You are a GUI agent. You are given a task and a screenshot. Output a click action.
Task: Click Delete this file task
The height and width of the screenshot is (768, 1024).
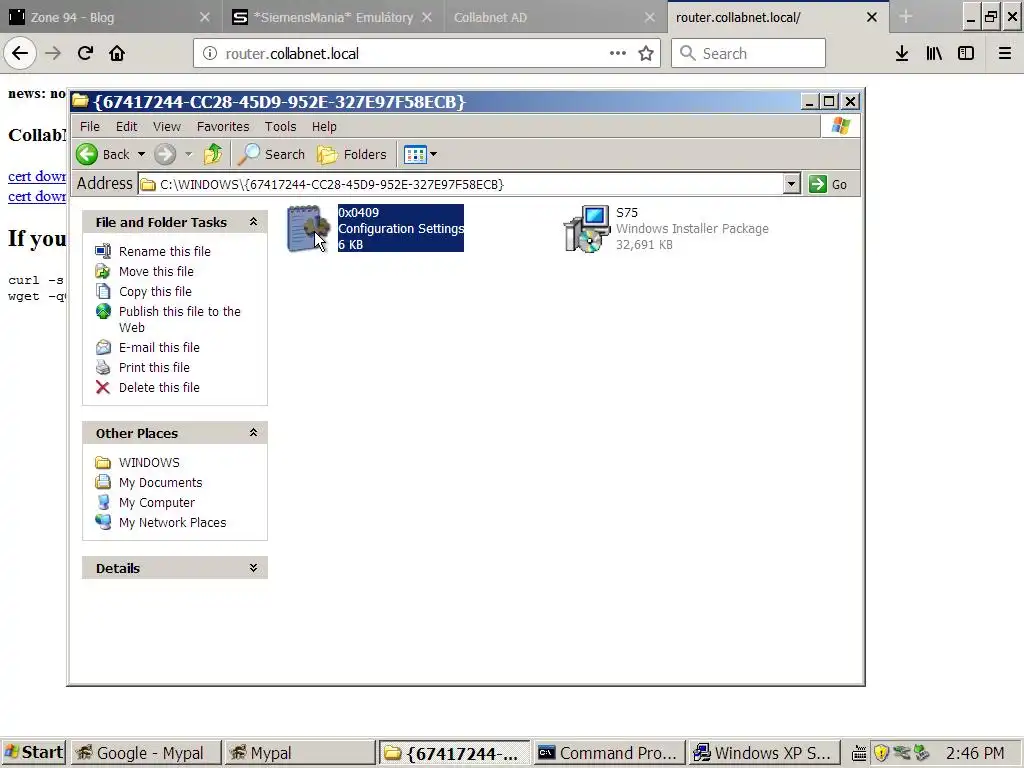(x=159, y=388)
